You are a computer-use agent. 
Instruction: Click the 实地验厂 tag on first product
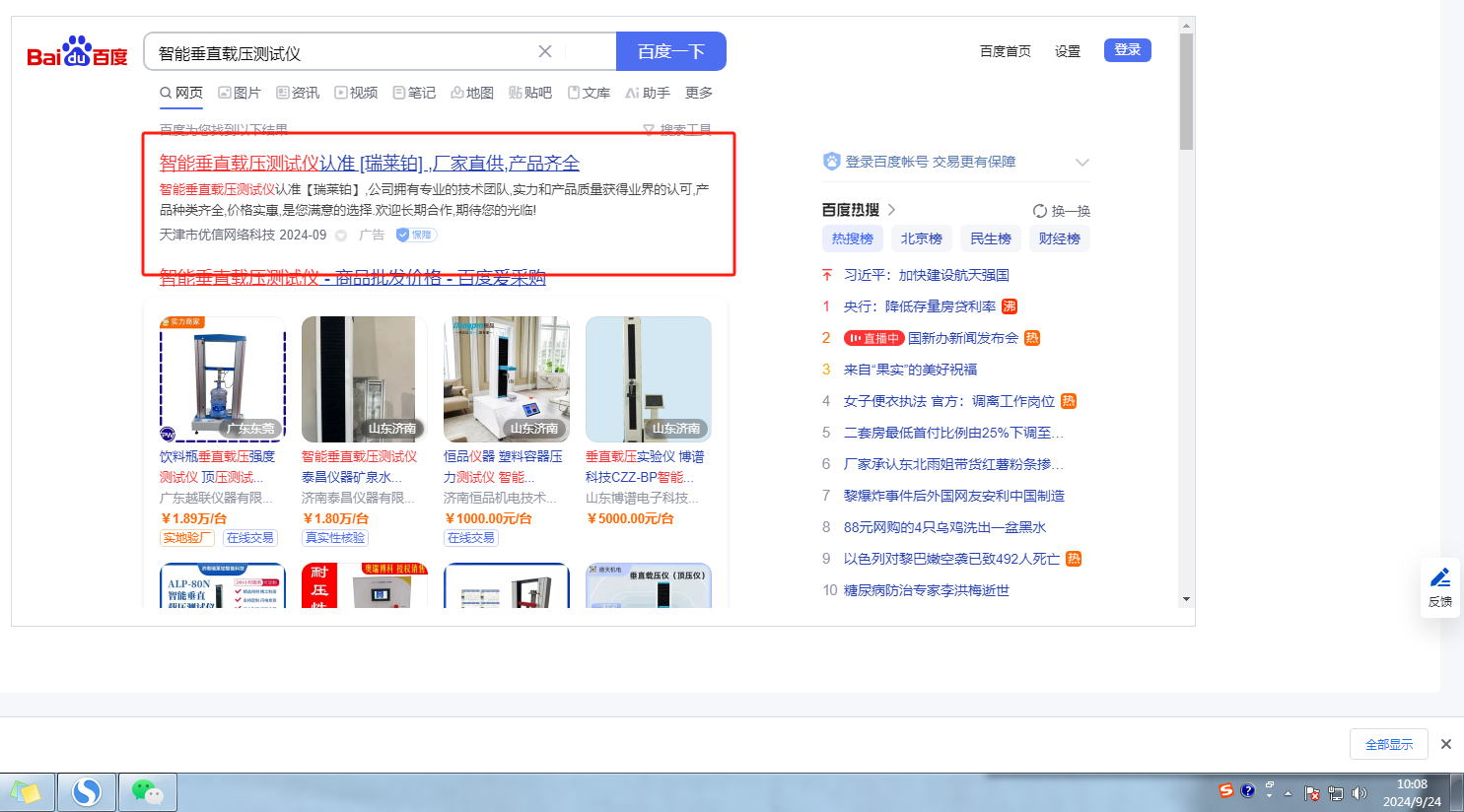(x=187, y=538)
